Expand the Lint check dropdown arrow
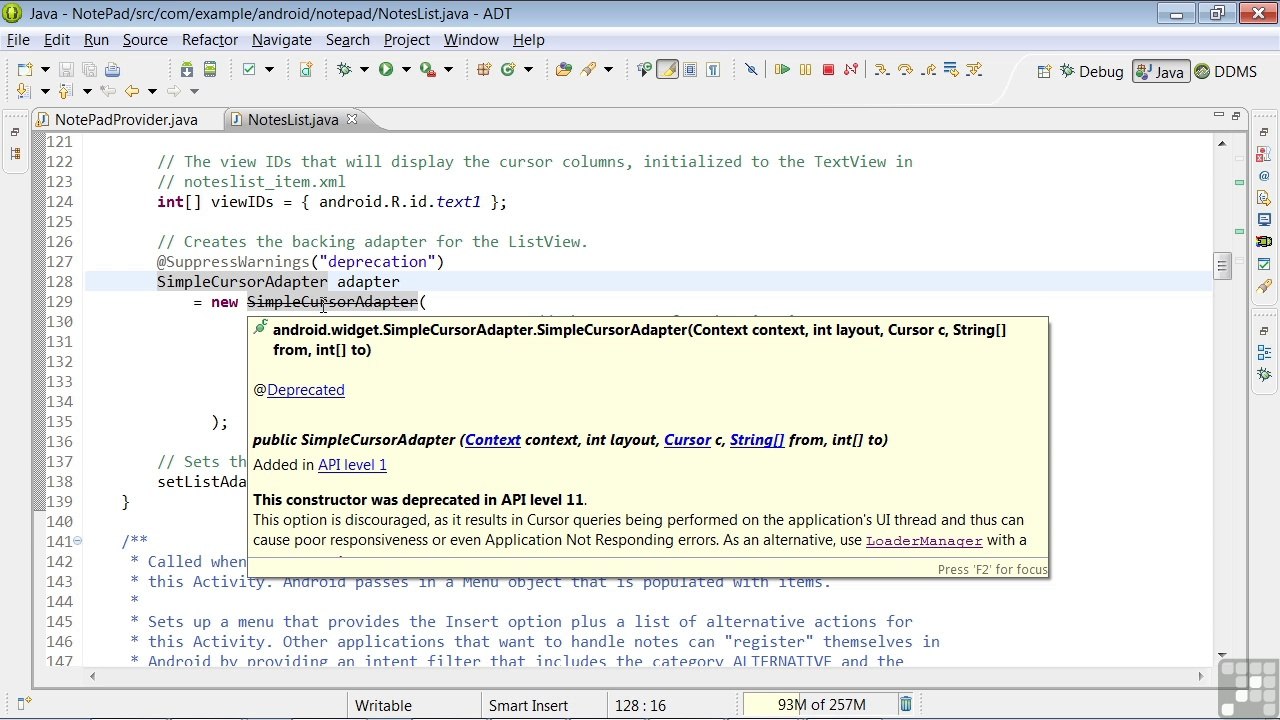The image size is (1280, 720). pos(270,69)
